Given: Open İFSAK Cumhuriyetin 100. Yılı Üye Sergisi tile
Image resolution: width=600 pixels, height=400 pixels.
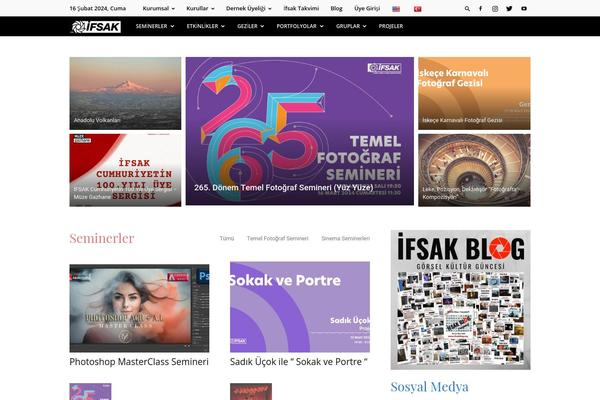Looking at the screenshot, I should tap(125, 170).
